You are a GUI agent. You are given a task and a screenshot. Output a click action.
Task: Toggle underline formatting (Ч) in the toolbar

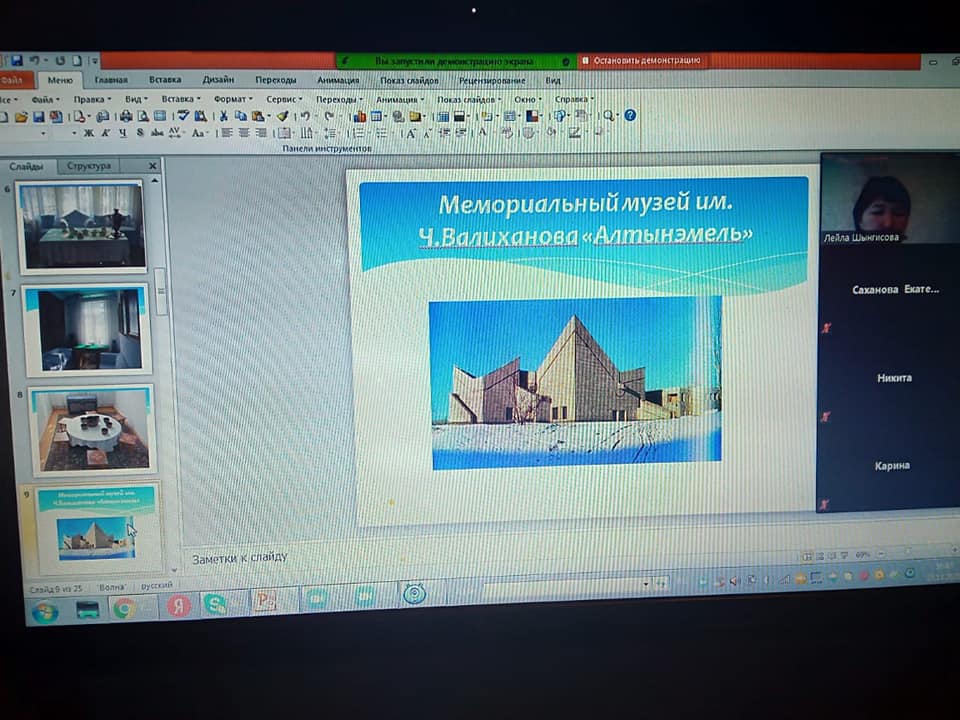coord(122,132)
